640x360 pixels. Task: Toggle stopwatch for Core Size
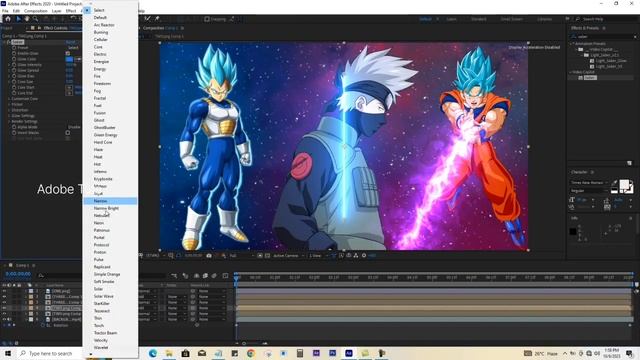tap(14, 82)
